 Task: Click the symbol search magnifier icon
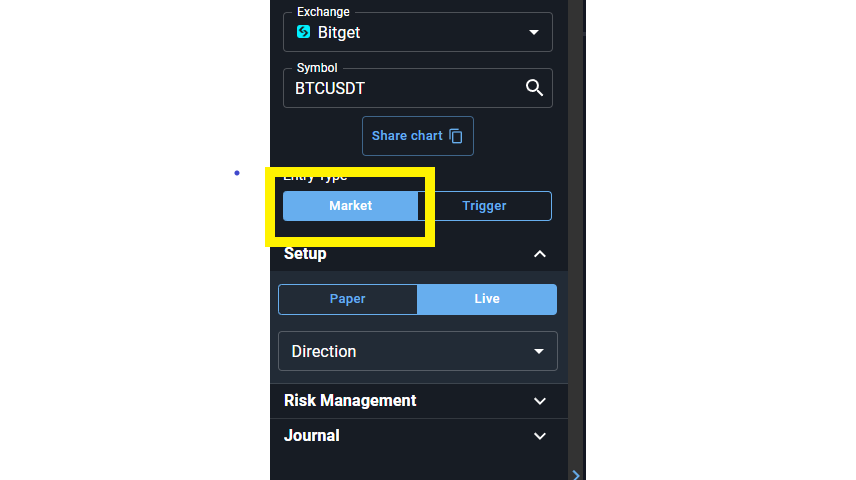[534, 88]
